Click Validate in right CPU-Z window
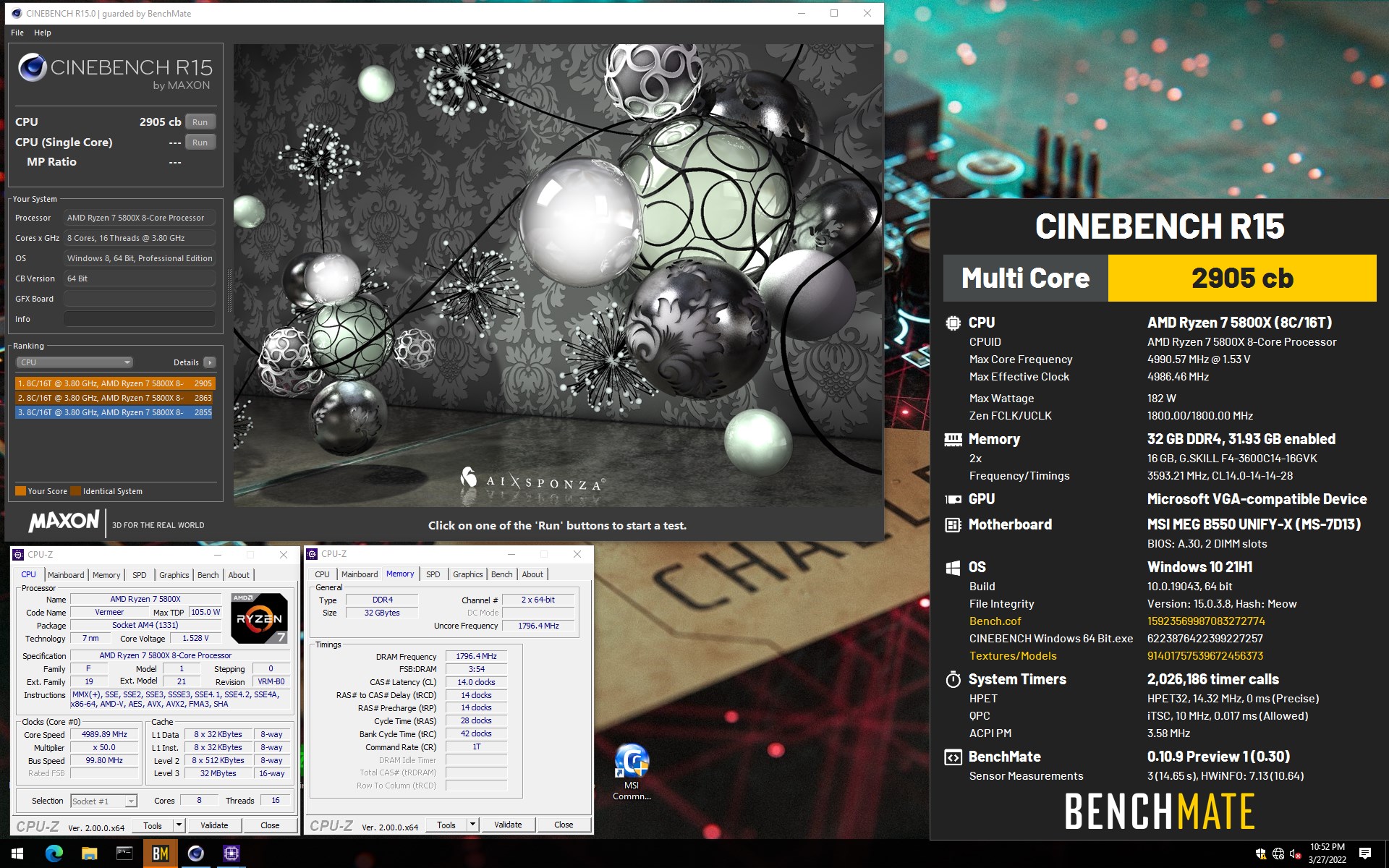This screenshot has width=1389, height=868. click(x=508, y=825)
